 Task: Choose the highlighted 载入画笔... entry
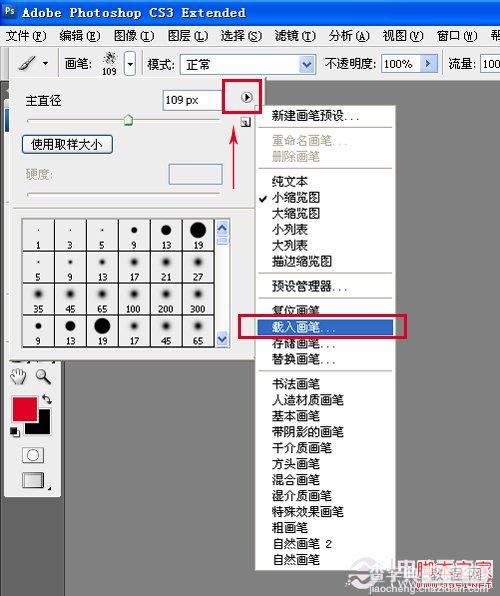[x=325, y=327]
